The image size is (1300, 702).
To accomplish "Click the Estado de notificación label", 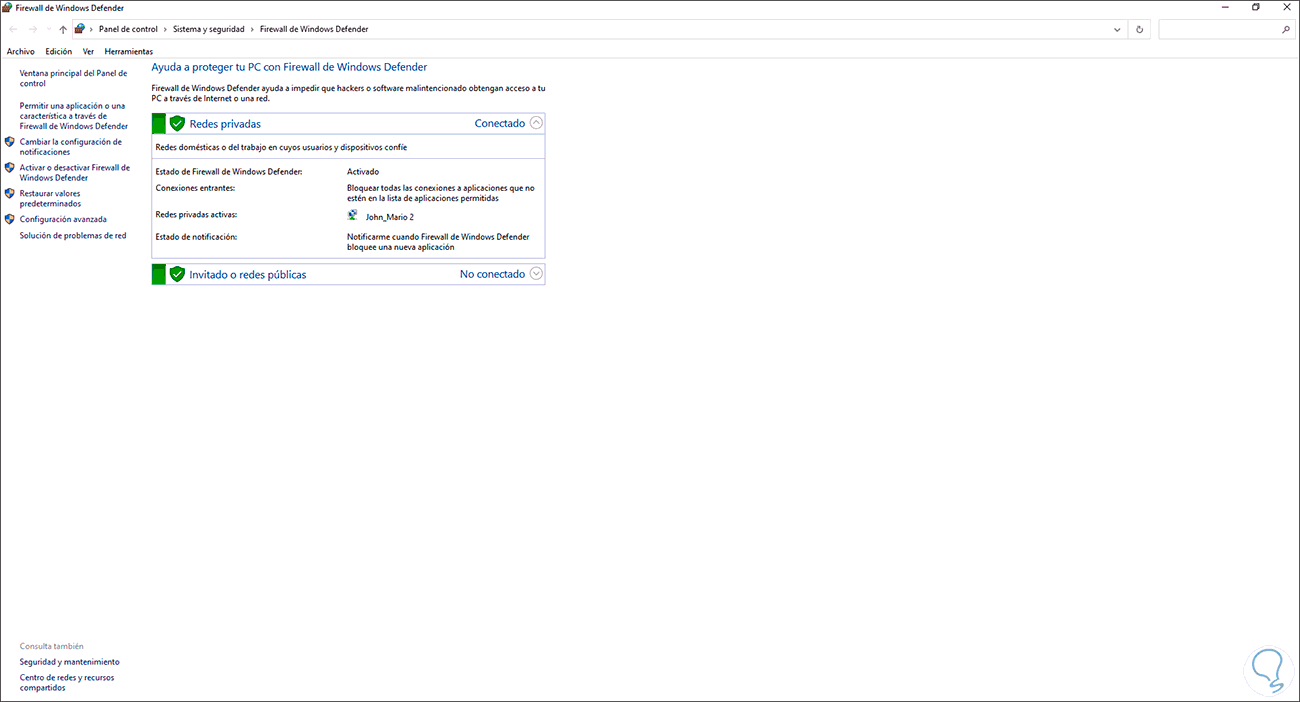I will (196, 237).
